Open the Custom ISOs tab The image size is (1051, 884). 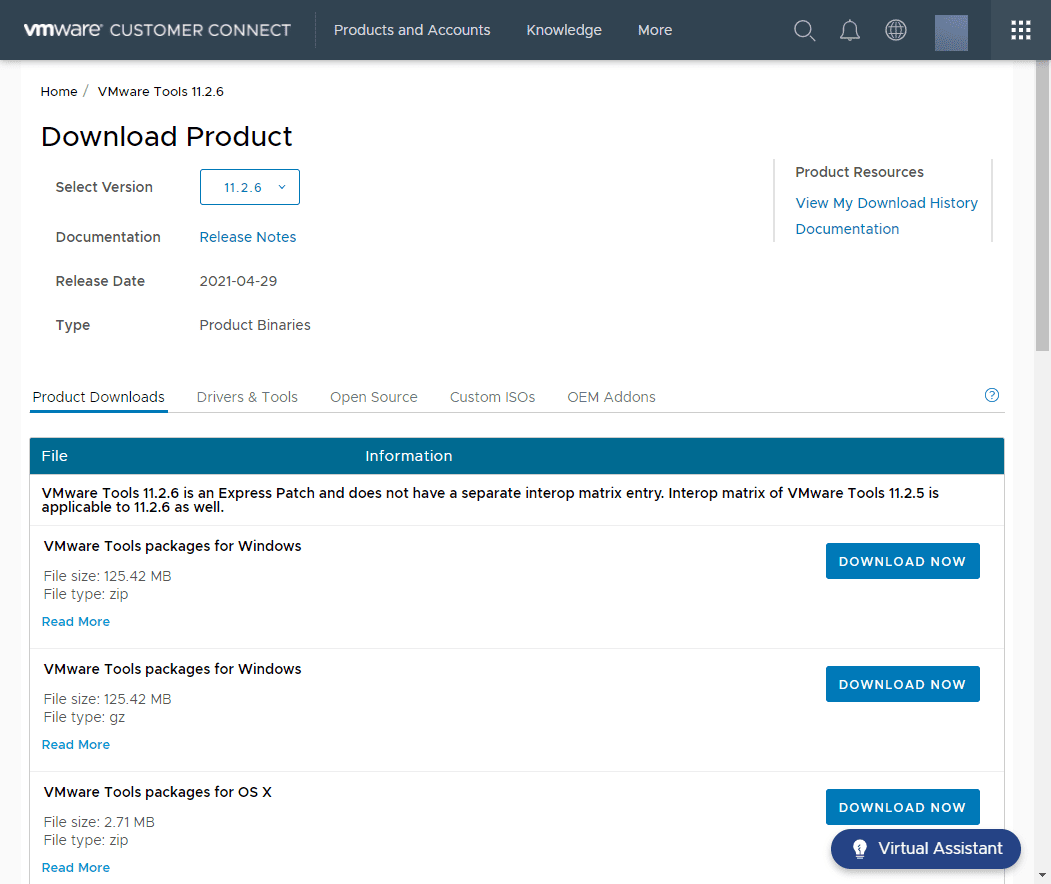(492, 397)
